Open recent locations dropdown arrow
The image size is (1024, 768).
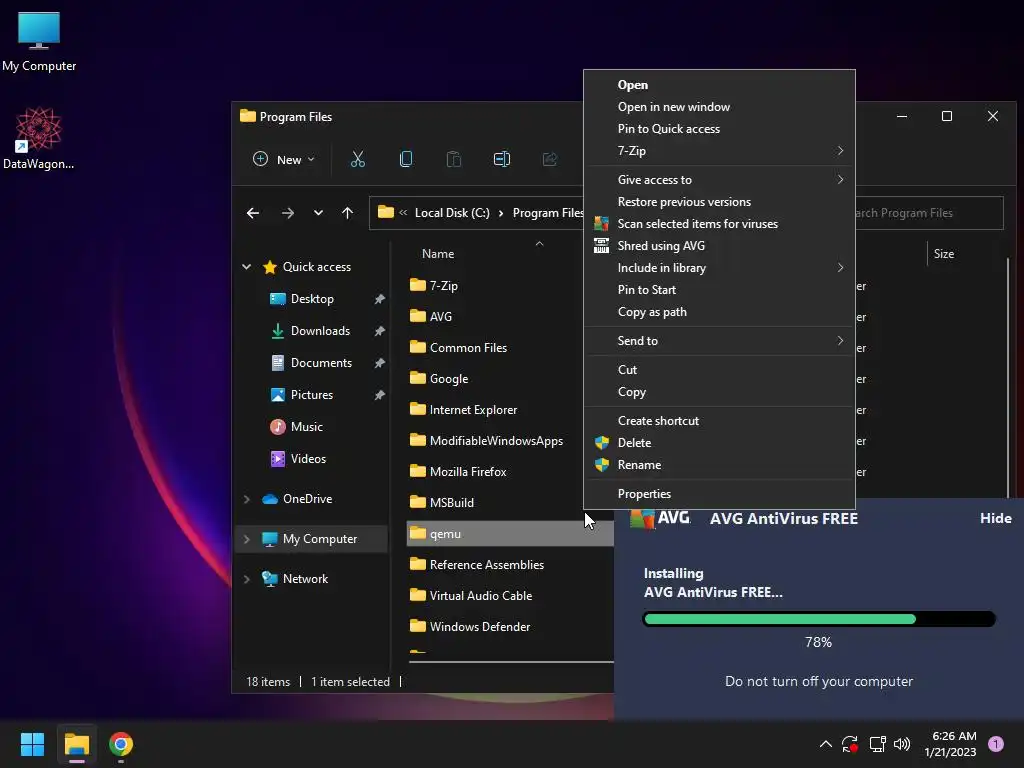318,213
